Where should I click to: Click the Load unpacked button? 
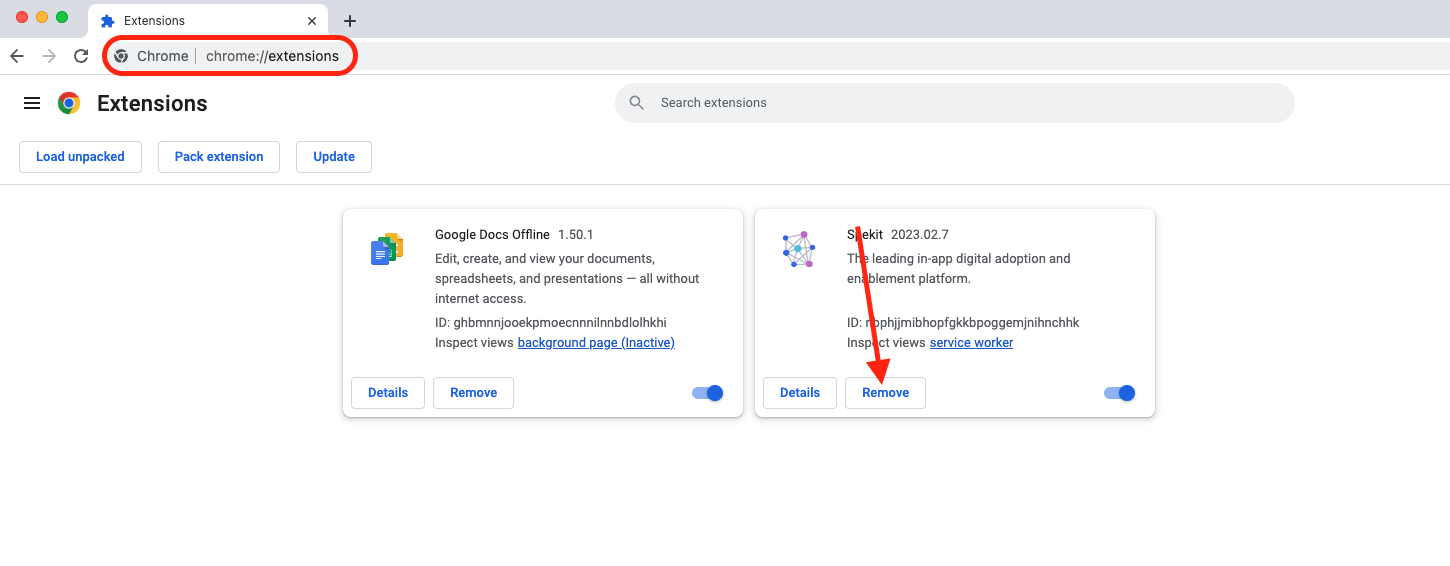coord(80,157)
